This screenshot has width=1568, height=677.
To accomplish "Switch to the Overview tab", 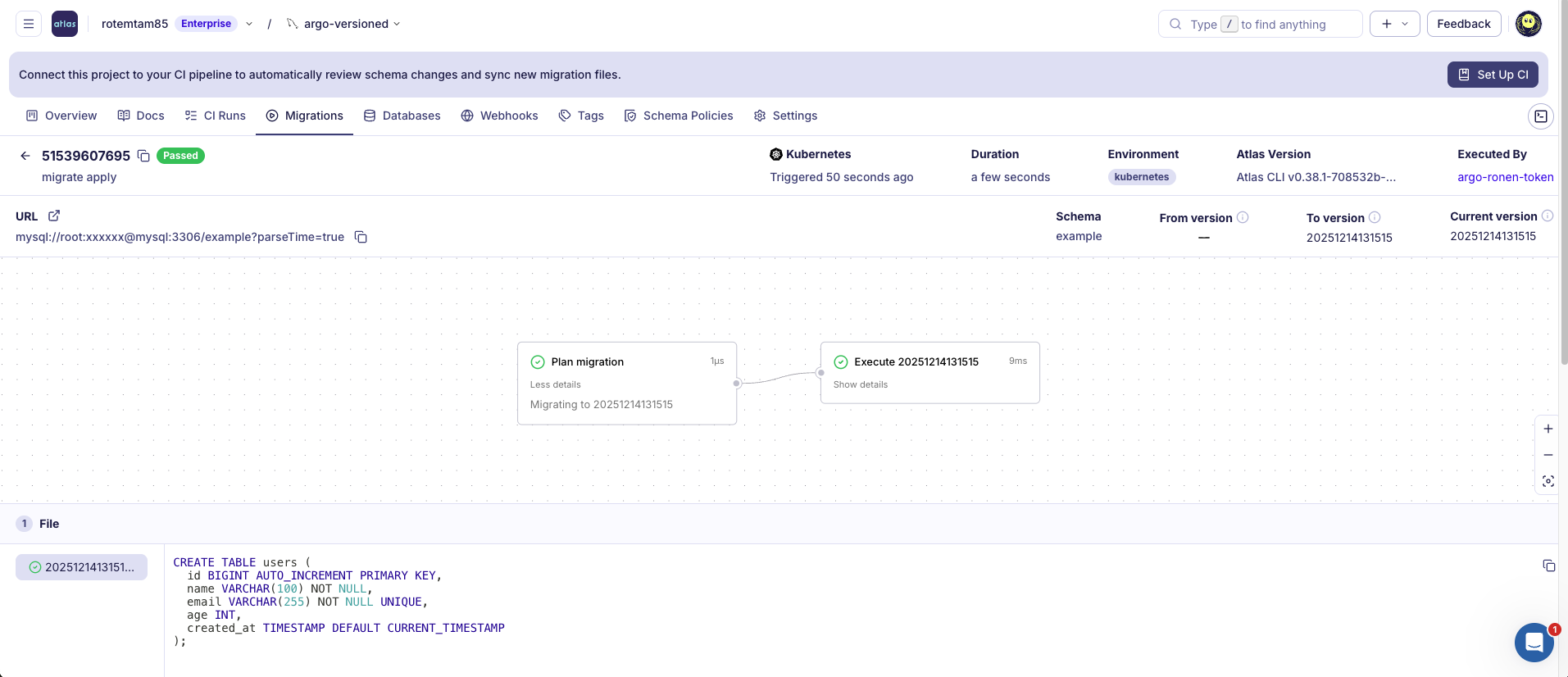I will [61, 116].
